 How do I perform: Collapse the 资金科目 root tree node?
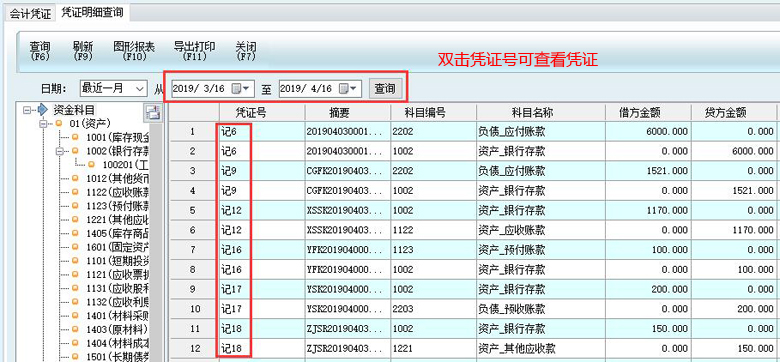coord(27,110)
